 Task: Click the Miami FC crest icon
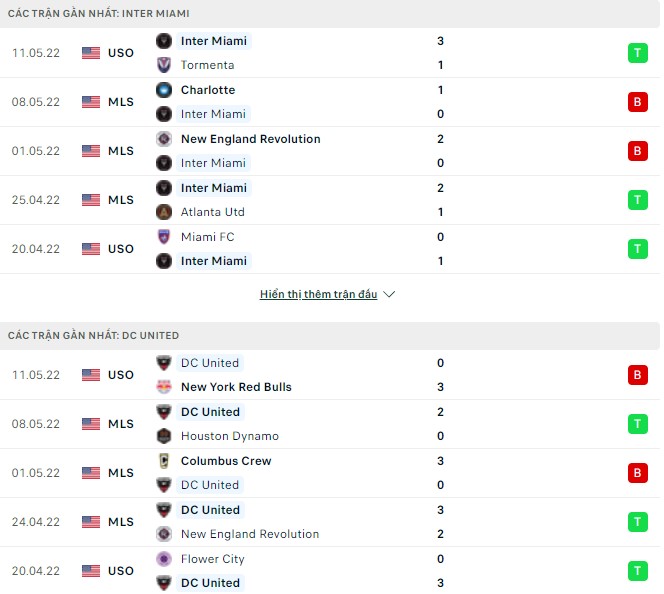click(164, 237)
